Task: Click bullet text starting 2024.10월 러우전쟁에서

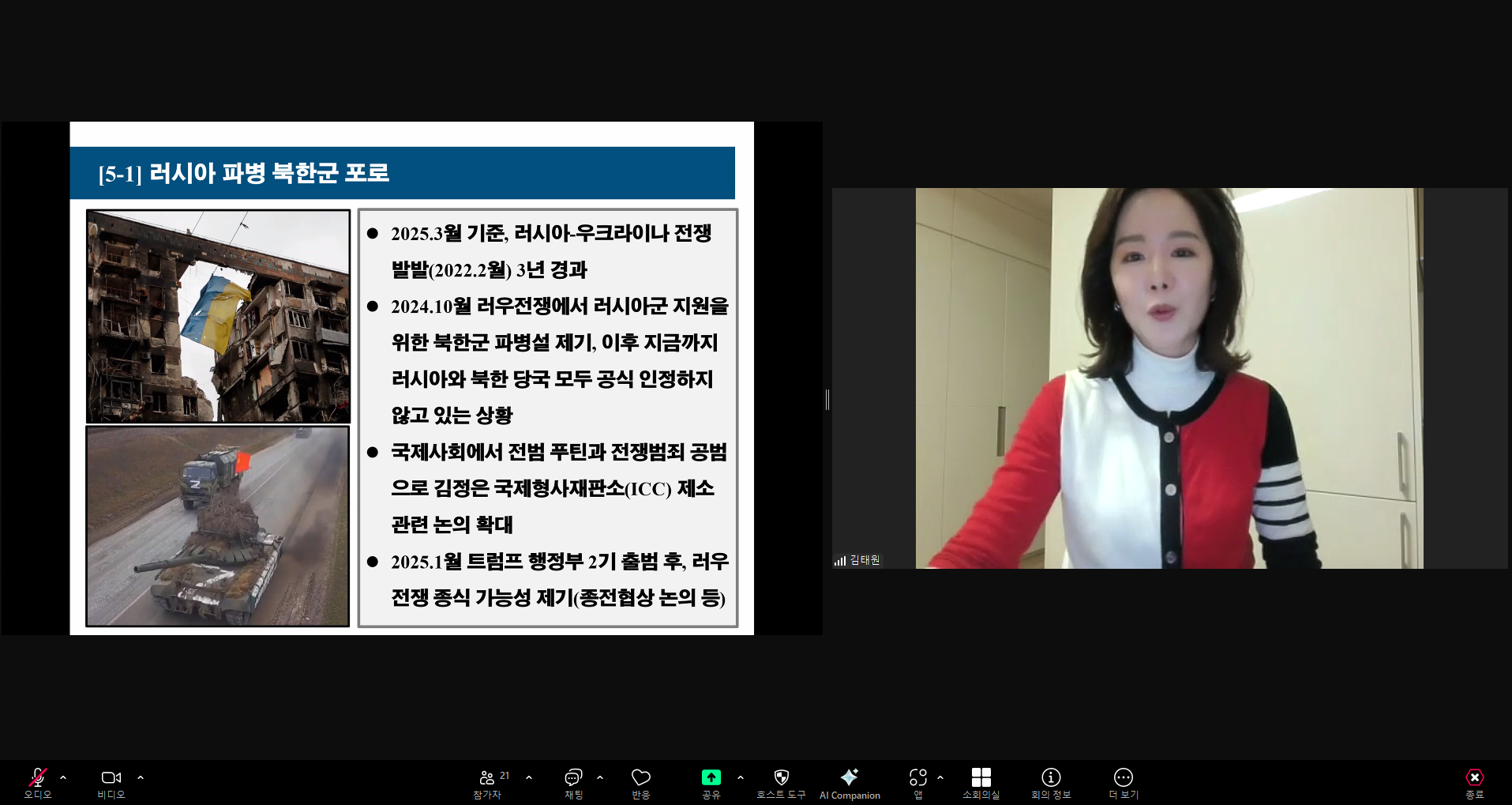Action: pyautogui.click(x=560, y=360)
